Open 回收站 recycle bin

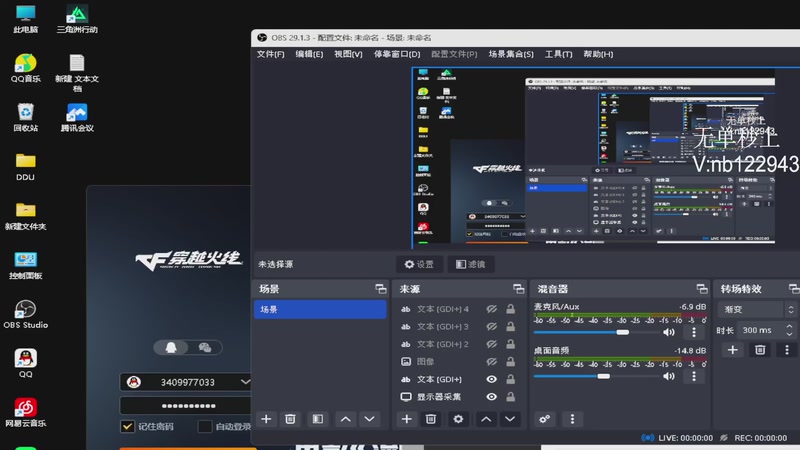point(26,117)
